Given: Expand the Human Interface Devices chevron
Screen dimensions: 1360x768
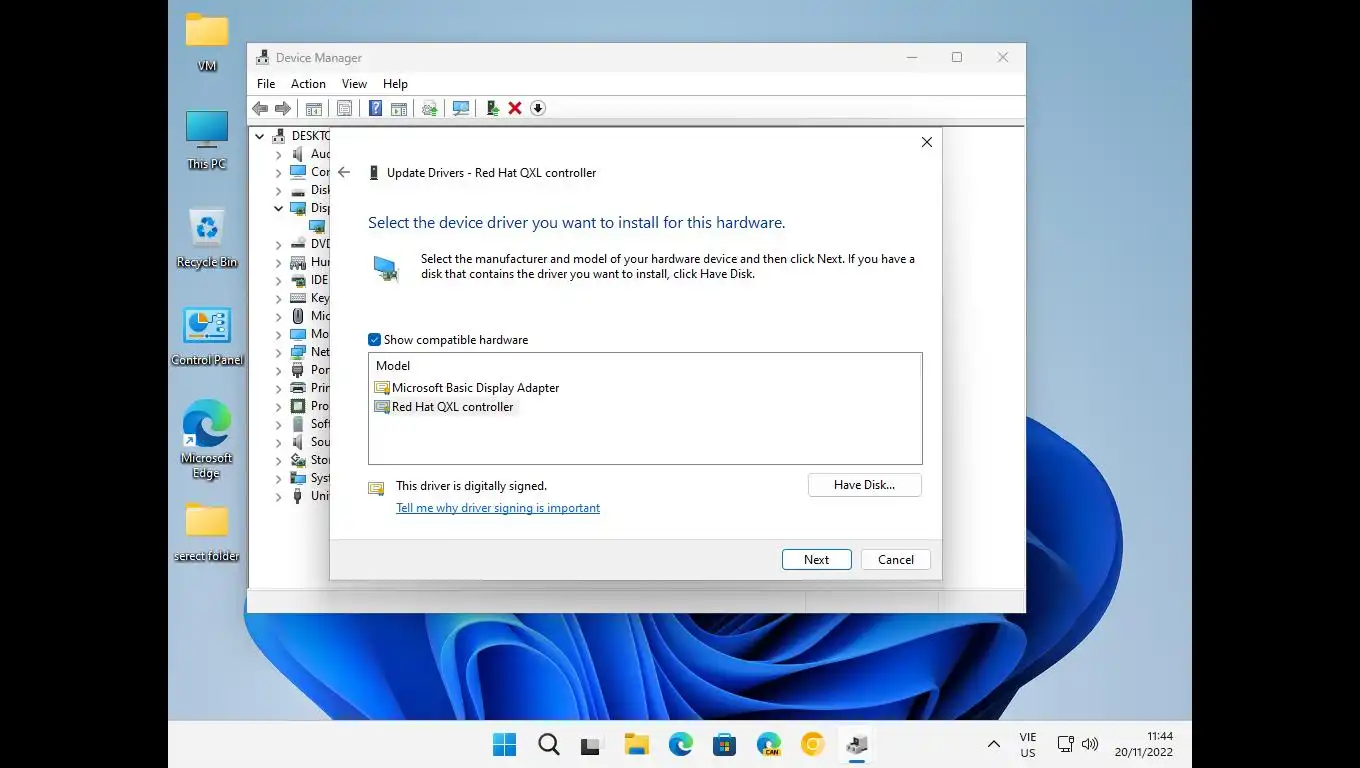Looking at the screenshot, I should 279,262.
